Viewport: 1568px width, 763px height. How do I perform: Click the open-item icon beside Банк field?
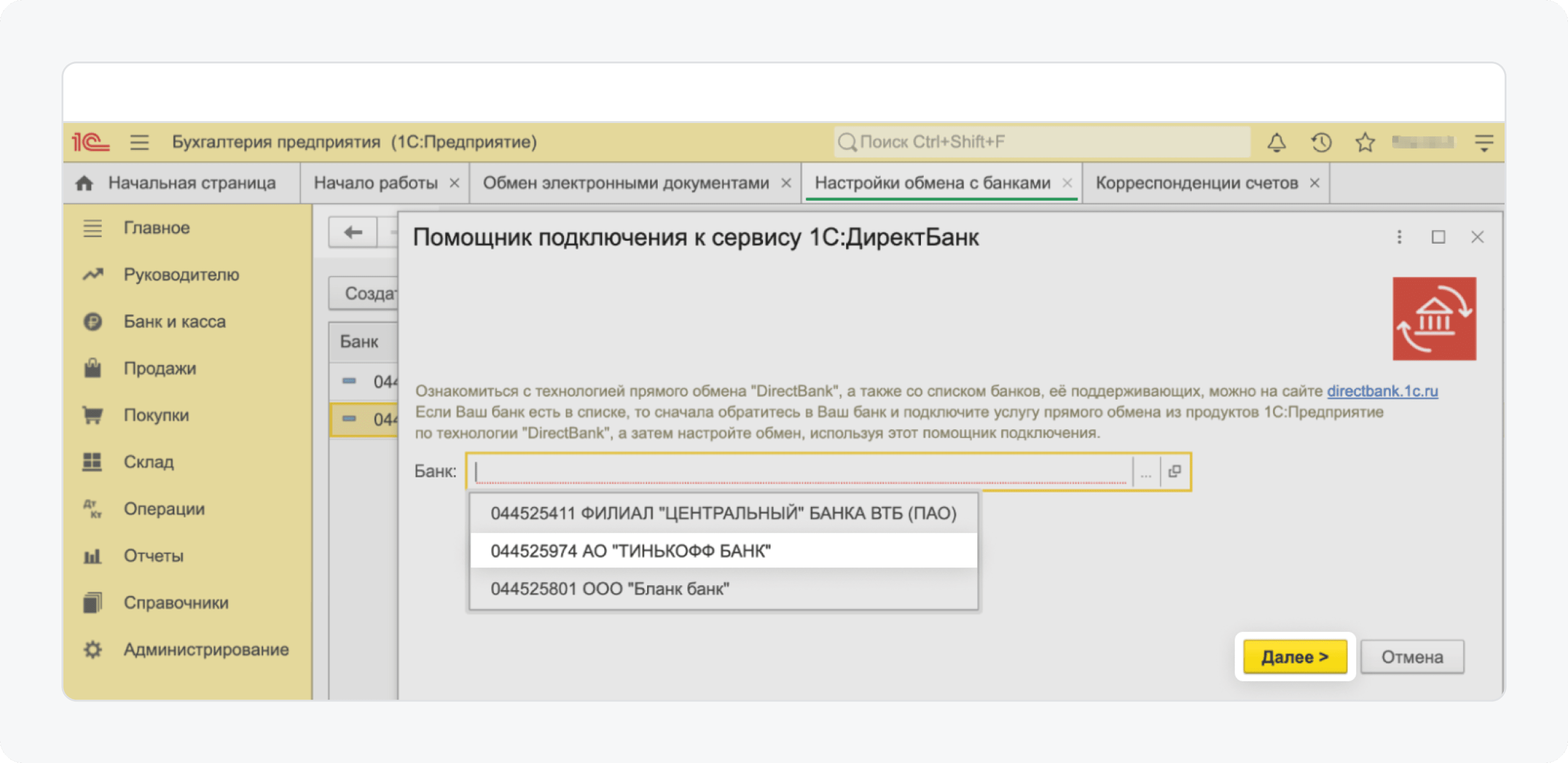[1175, 472]
